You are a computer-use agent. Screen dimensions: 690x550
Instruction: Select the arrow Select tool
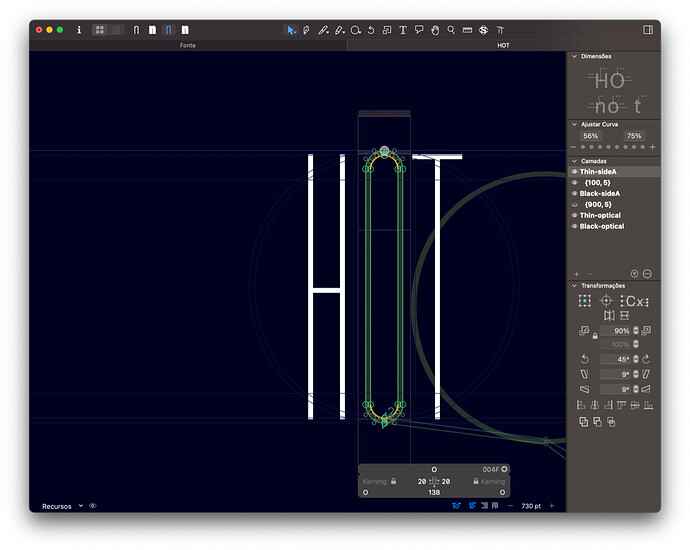click(x=290, y=30)
